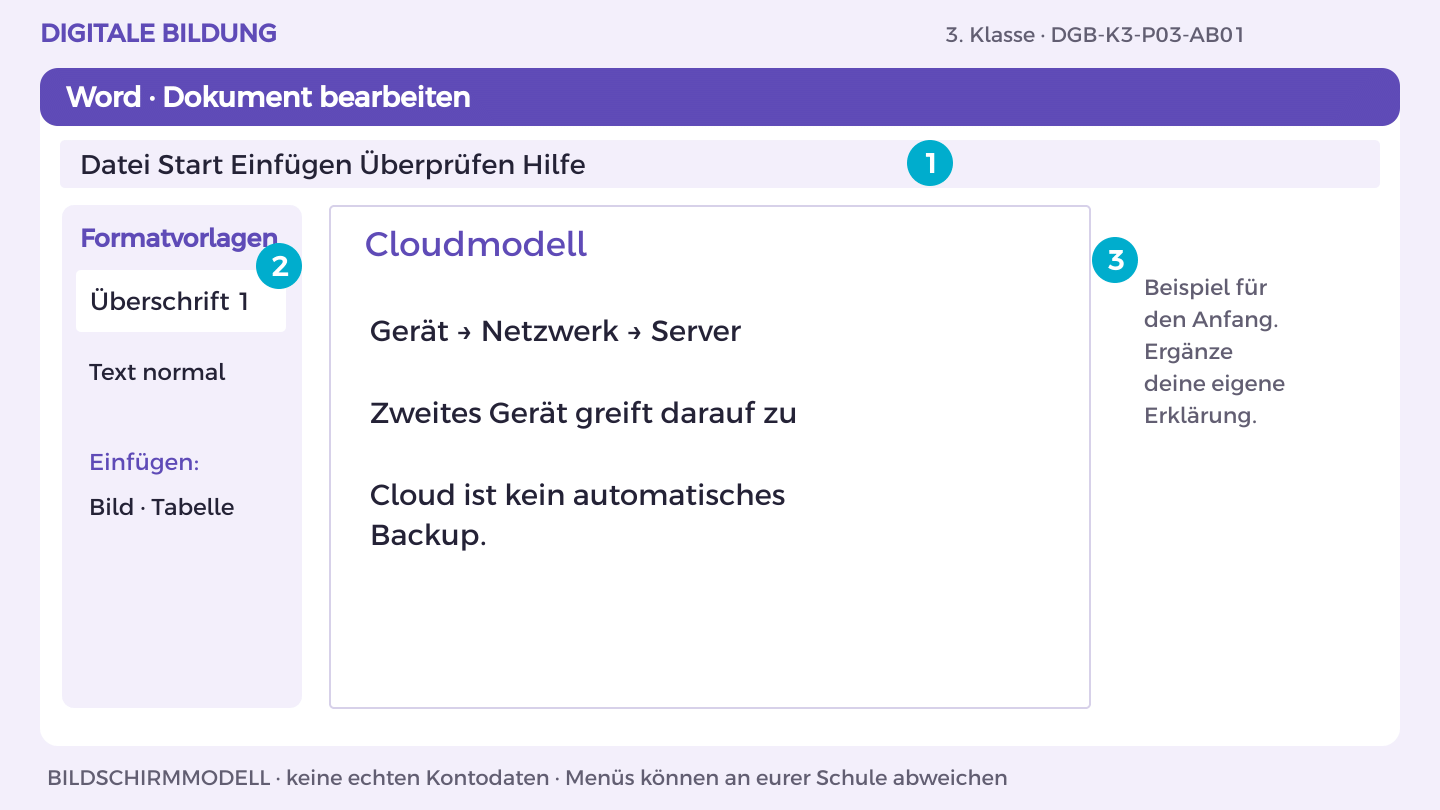Open the Einfügen ribbon tab

point(292,164)
